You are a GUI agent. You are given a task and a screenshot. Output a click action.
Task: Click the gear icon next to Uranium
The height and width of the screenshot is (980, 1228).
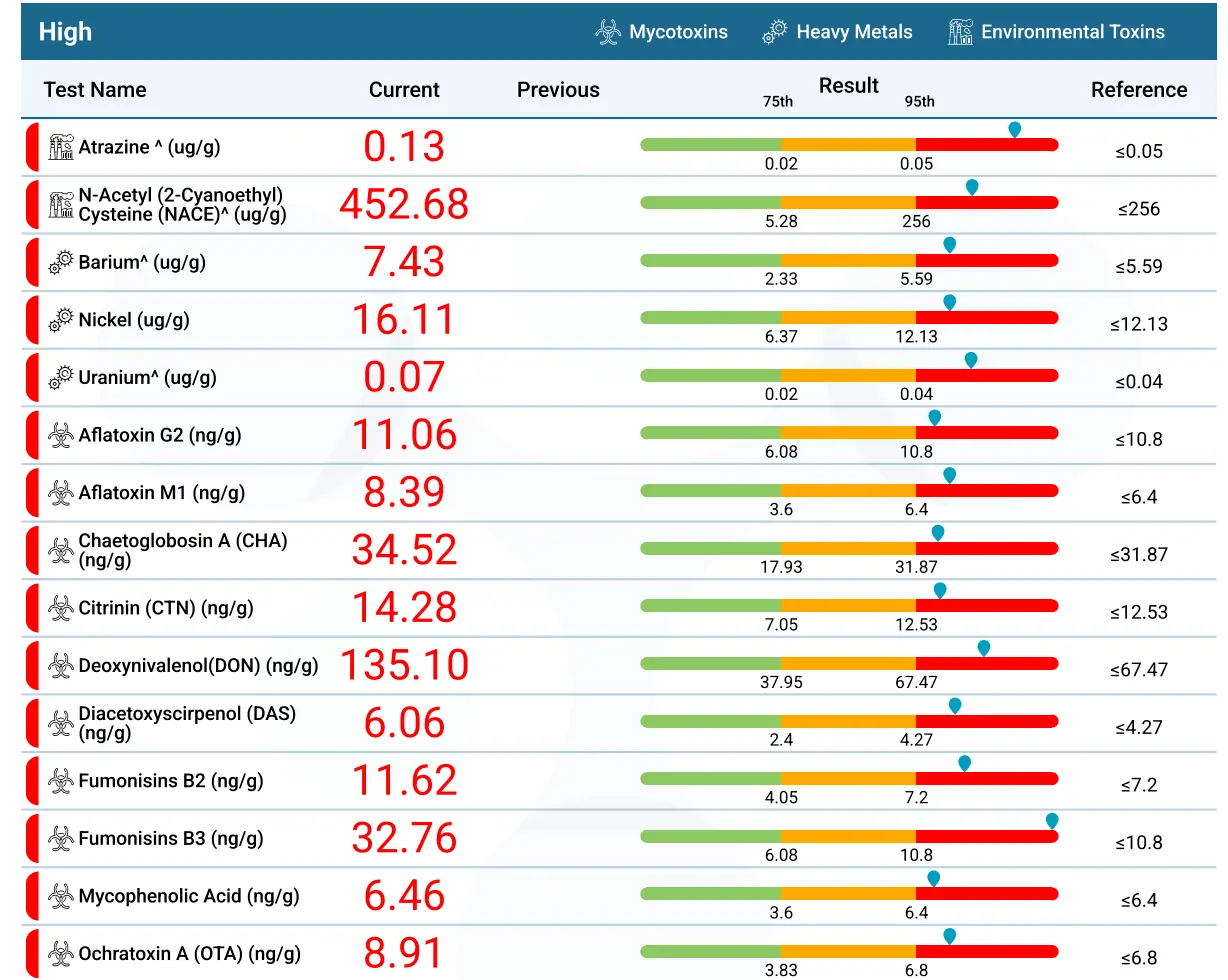[x=62, y=378]
